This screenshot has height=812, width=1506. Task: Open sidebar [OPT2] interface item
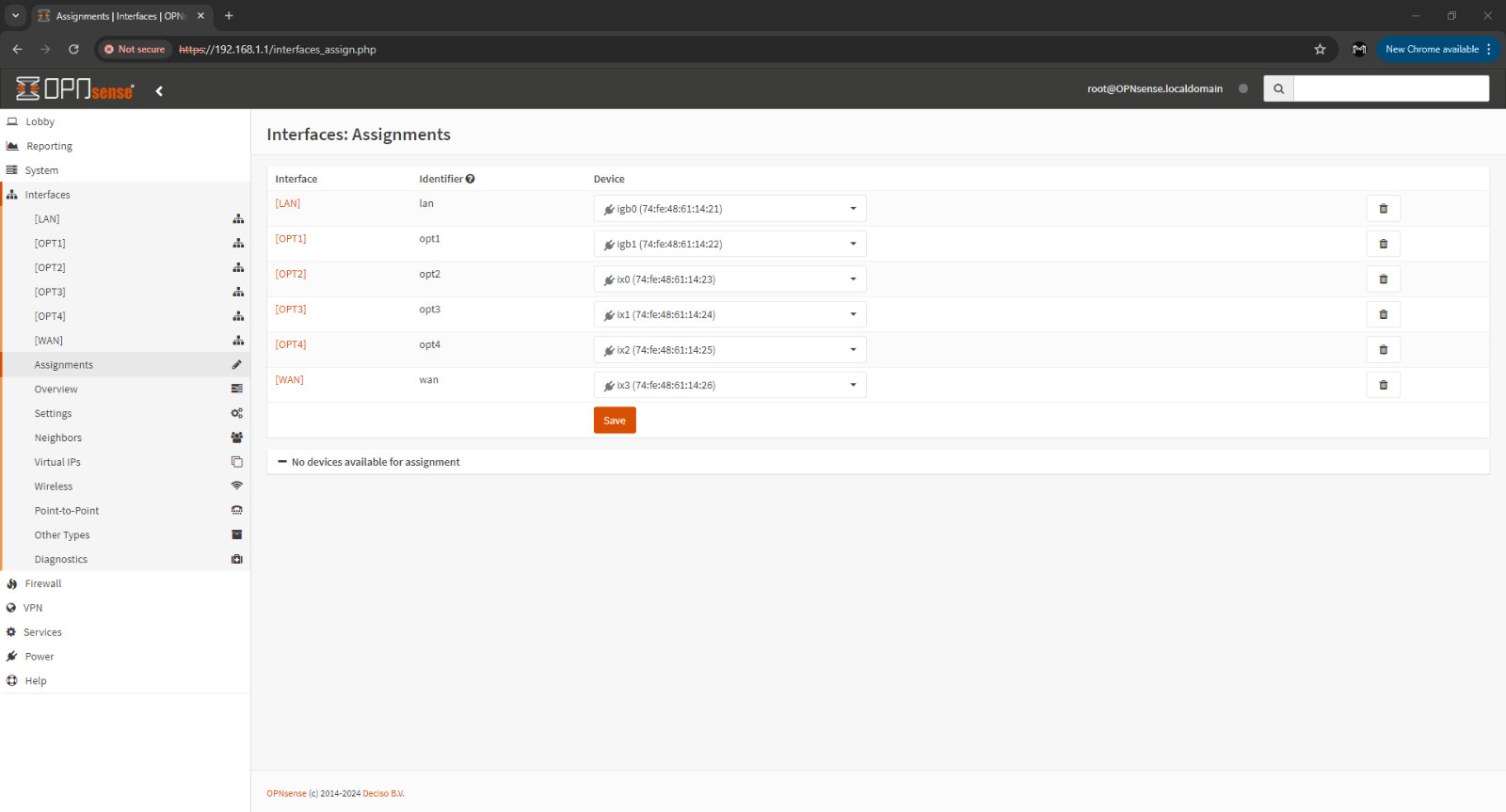(x=125, y=267)
